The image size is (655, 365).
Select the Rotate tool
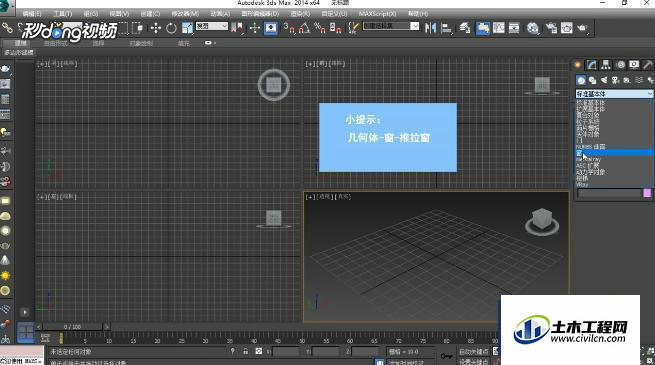point(171,28)
